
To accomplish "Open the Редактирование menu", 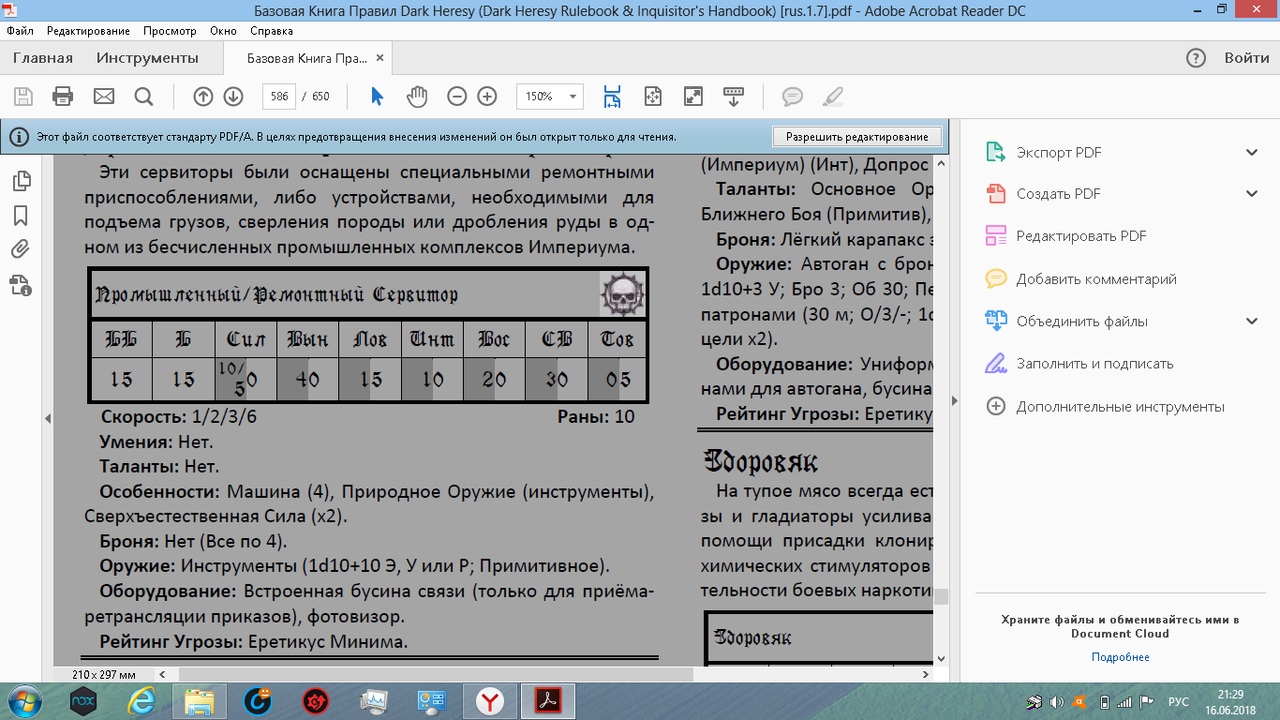I will click(88, 31).
